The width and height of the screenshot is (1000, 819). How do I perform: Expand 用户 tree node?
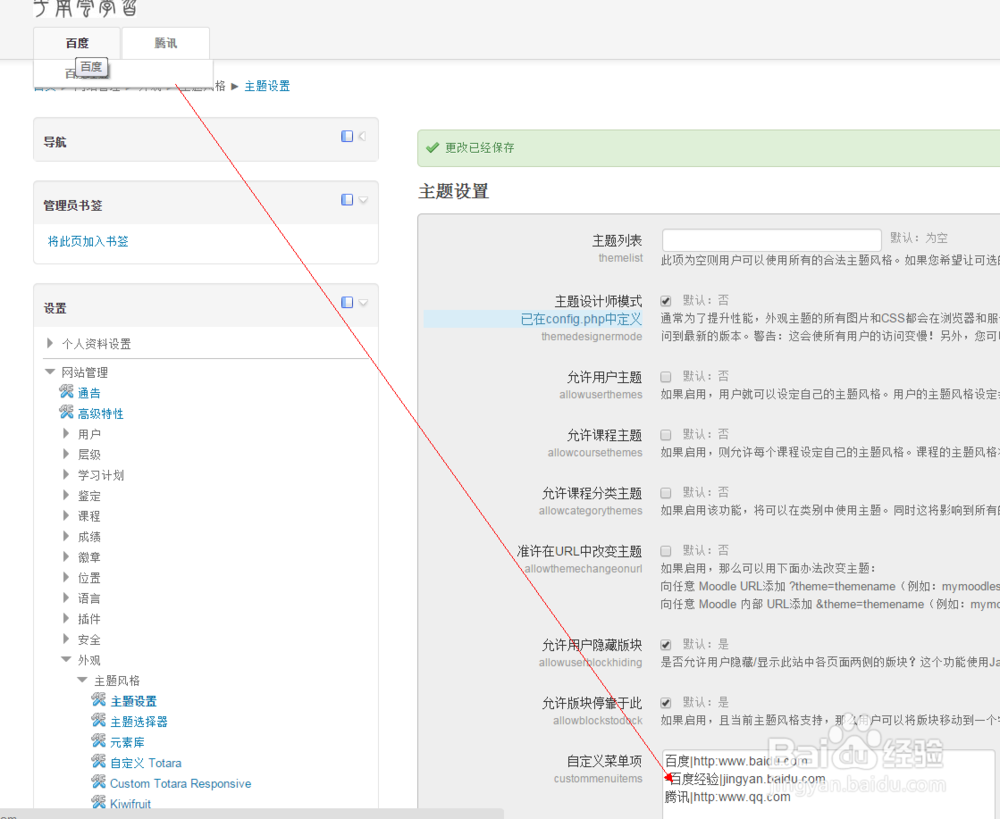pos(66,434)
